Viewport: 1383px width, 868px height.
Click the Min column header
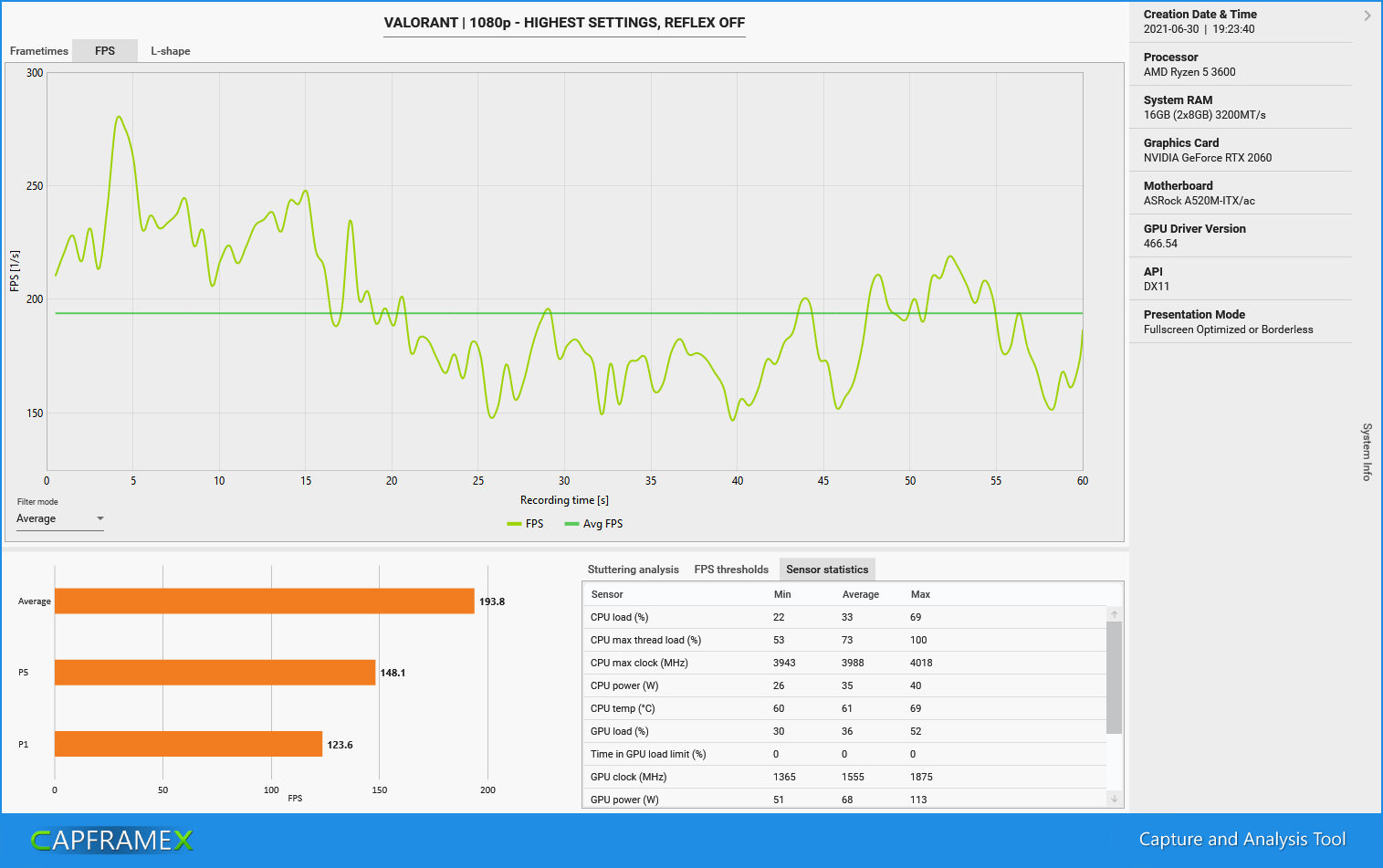click(782, 594)
